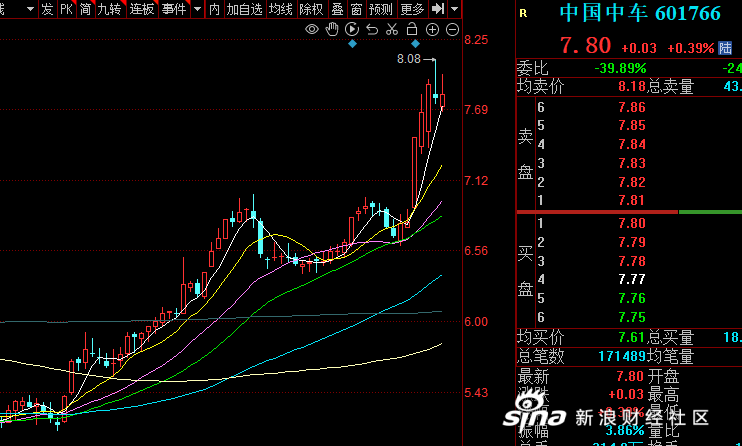Select the hand pan tool

(x=332, y=29)
